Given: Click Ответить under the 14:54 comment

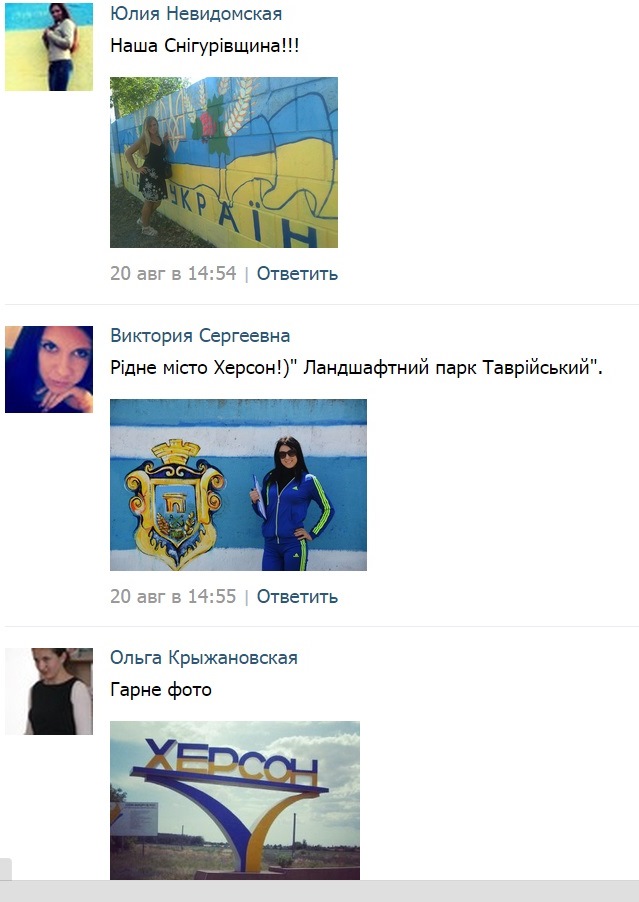Looking at the screenshot, I should click(297, 273).
